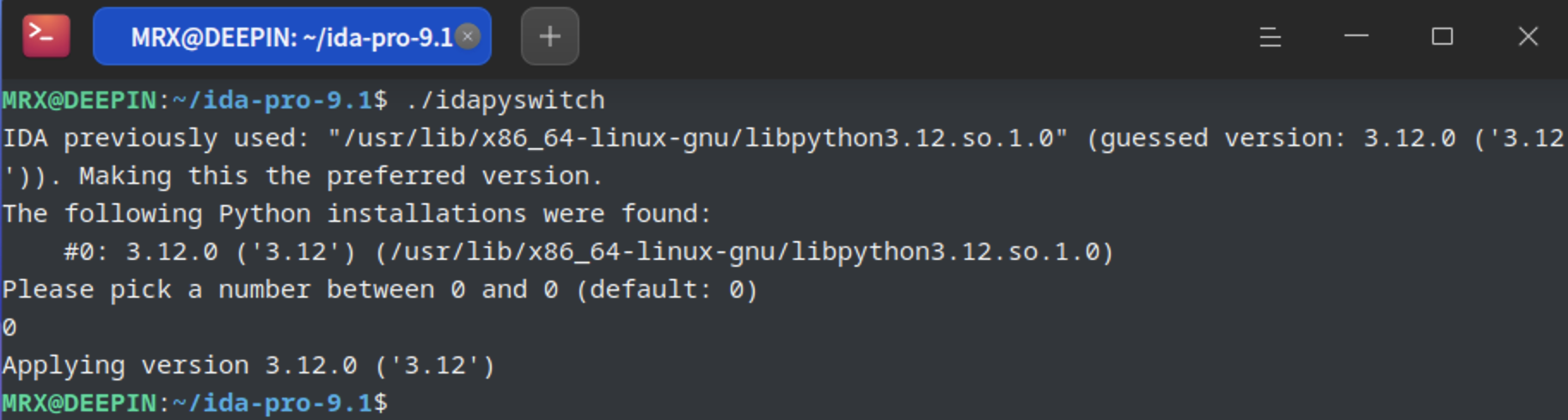Click 'The following Python installations were found' line
This screenshot has height=420, width=1568.
[x=357, y=213]
